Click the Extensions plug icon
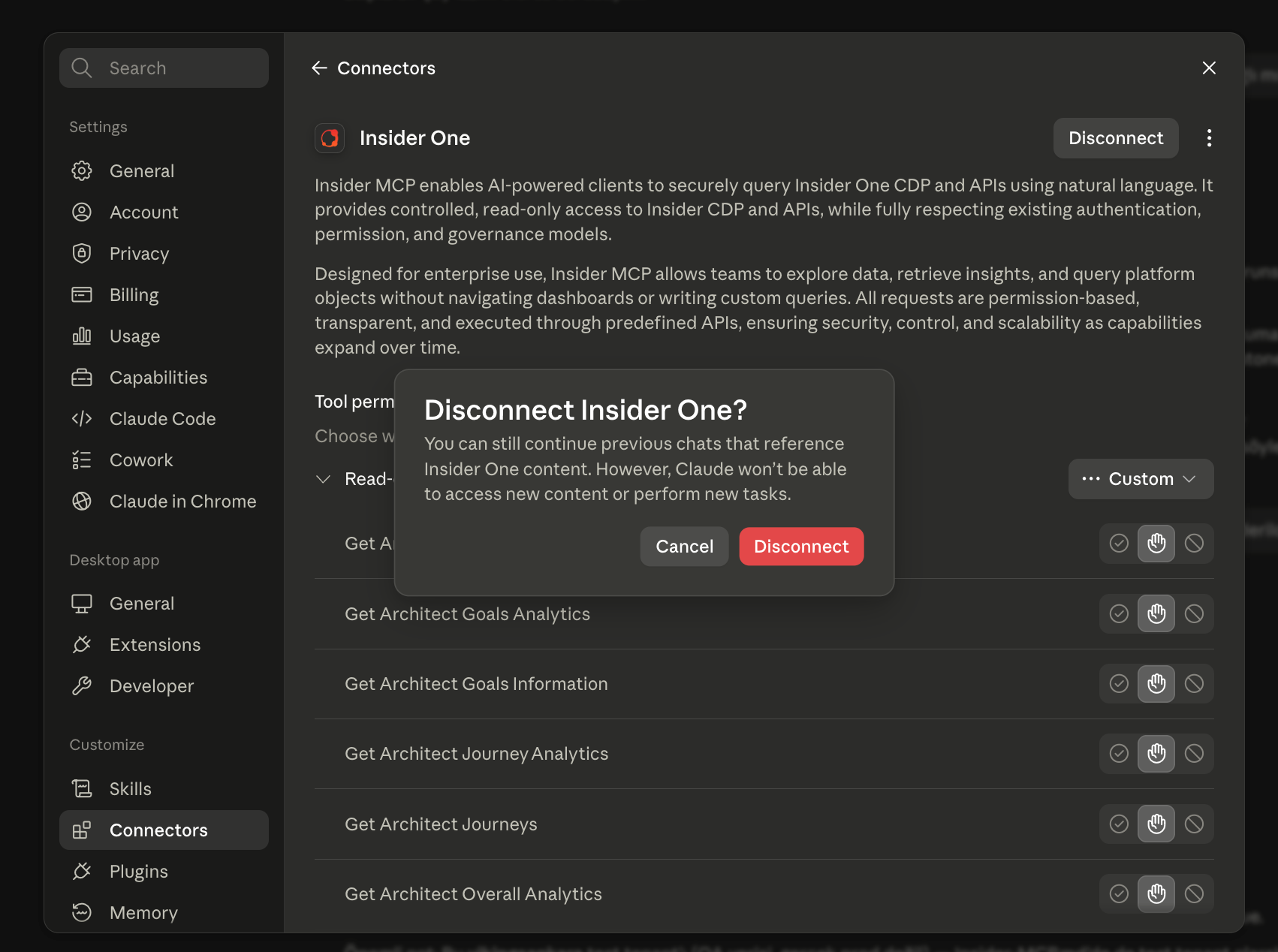 point(82,645)
